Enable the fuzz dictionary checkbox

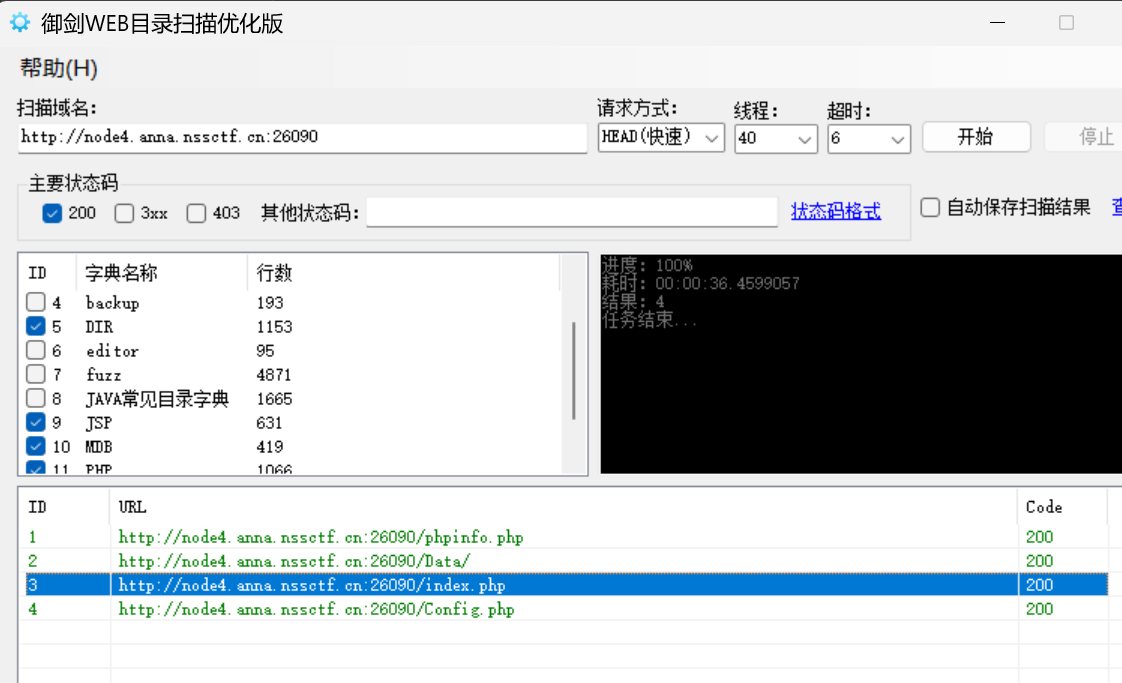(x=36, y=374)
